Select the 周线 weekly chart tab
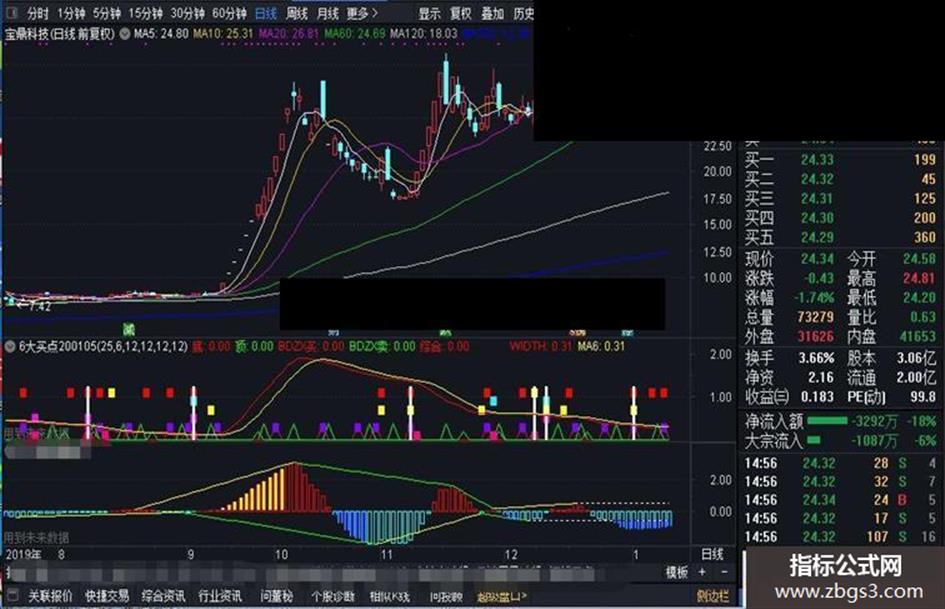Screen dimensions: 945x609 point(297,13)
